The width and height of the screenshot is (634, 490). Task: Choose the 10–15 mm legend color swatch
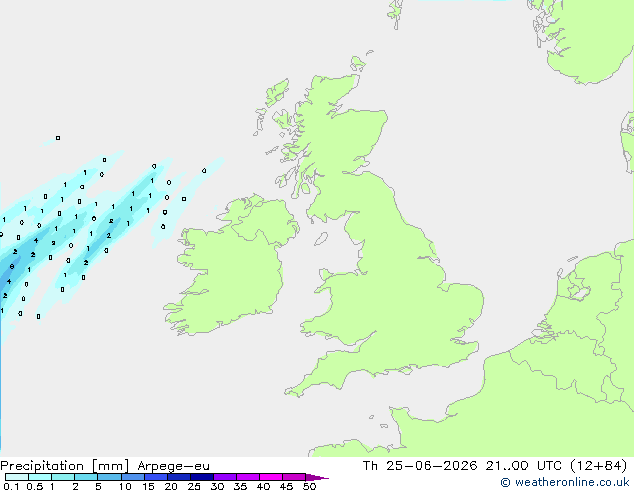(133, 477)
